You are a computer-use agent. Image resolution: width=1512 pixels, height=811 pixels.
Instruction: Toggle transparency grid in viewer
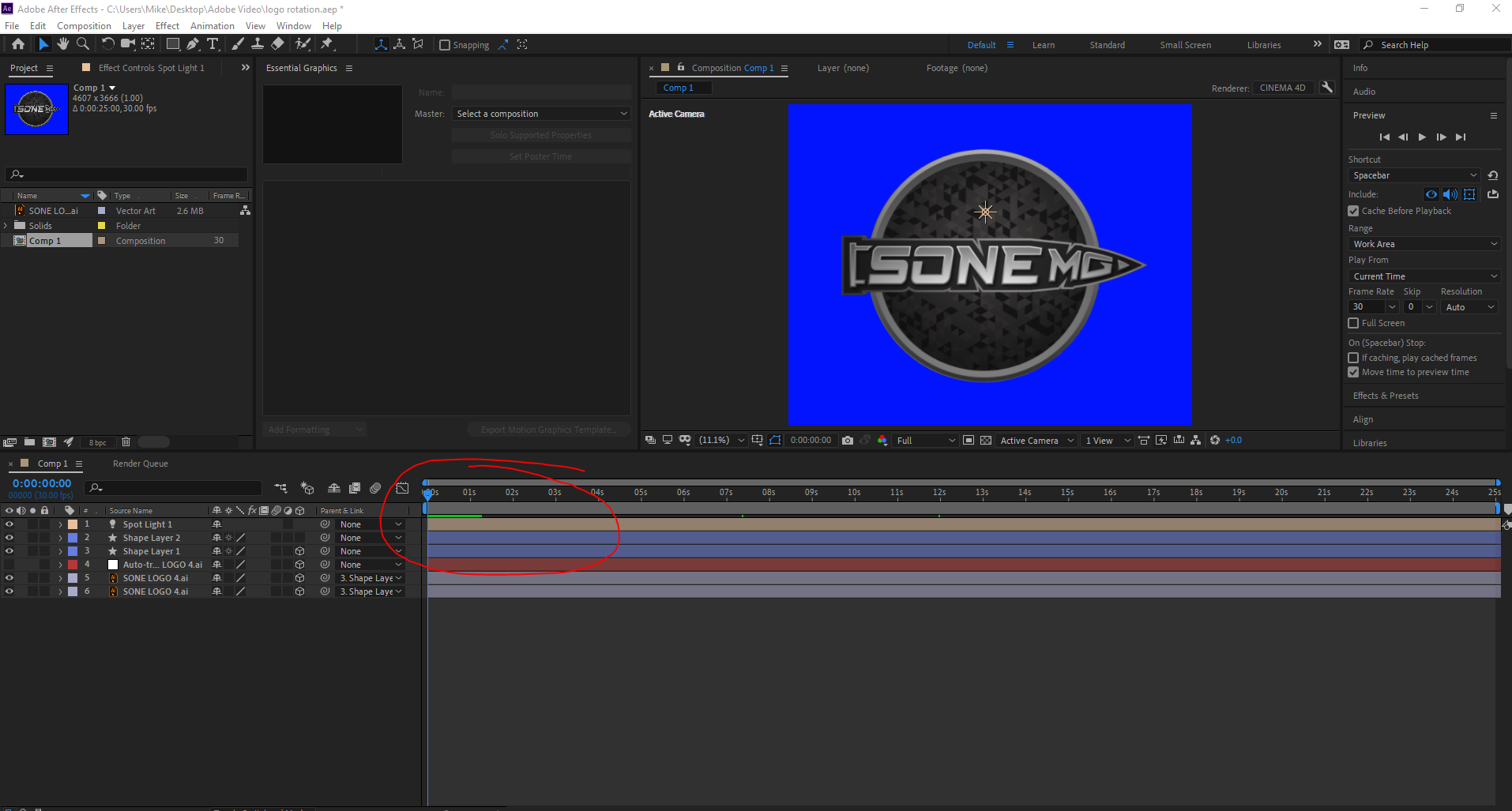986,441
